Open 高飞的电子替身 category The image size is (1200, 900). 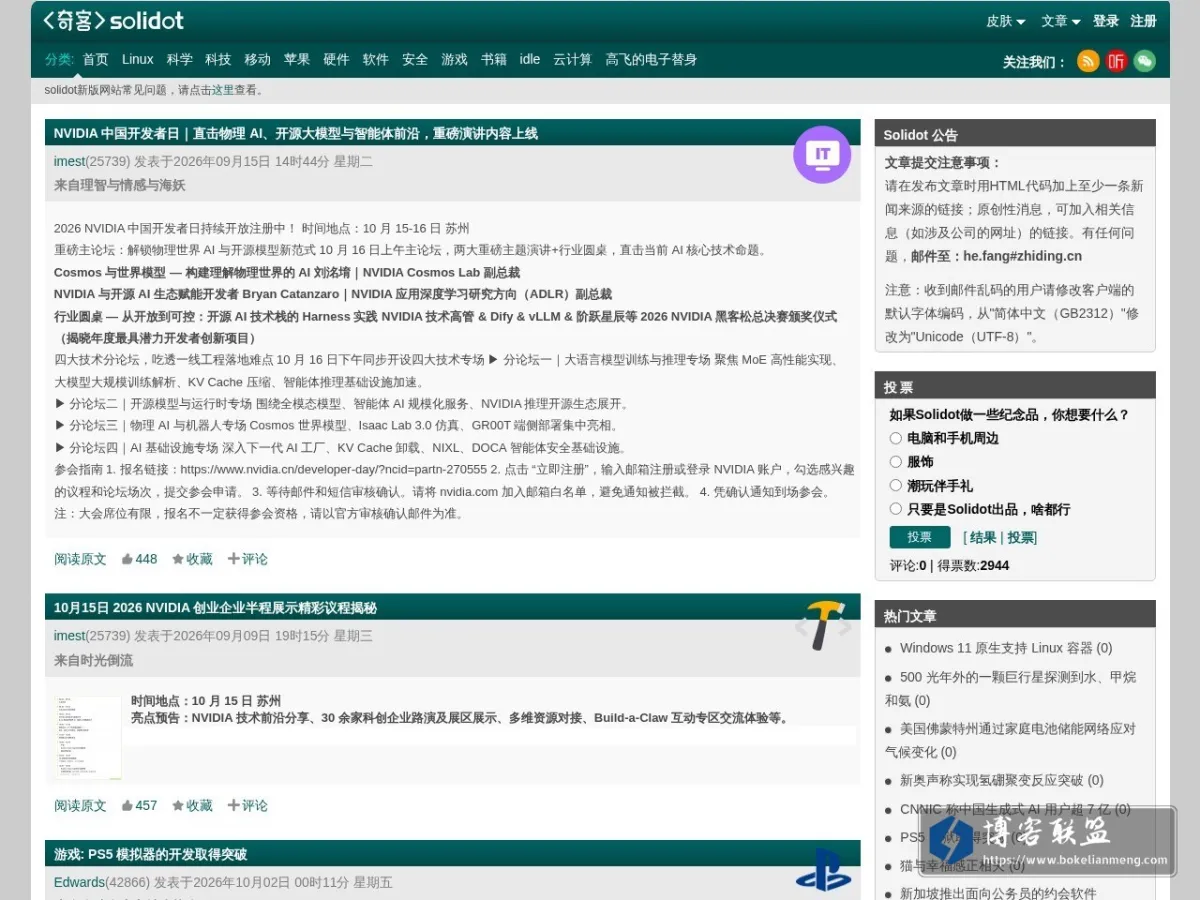coord(651,59)
